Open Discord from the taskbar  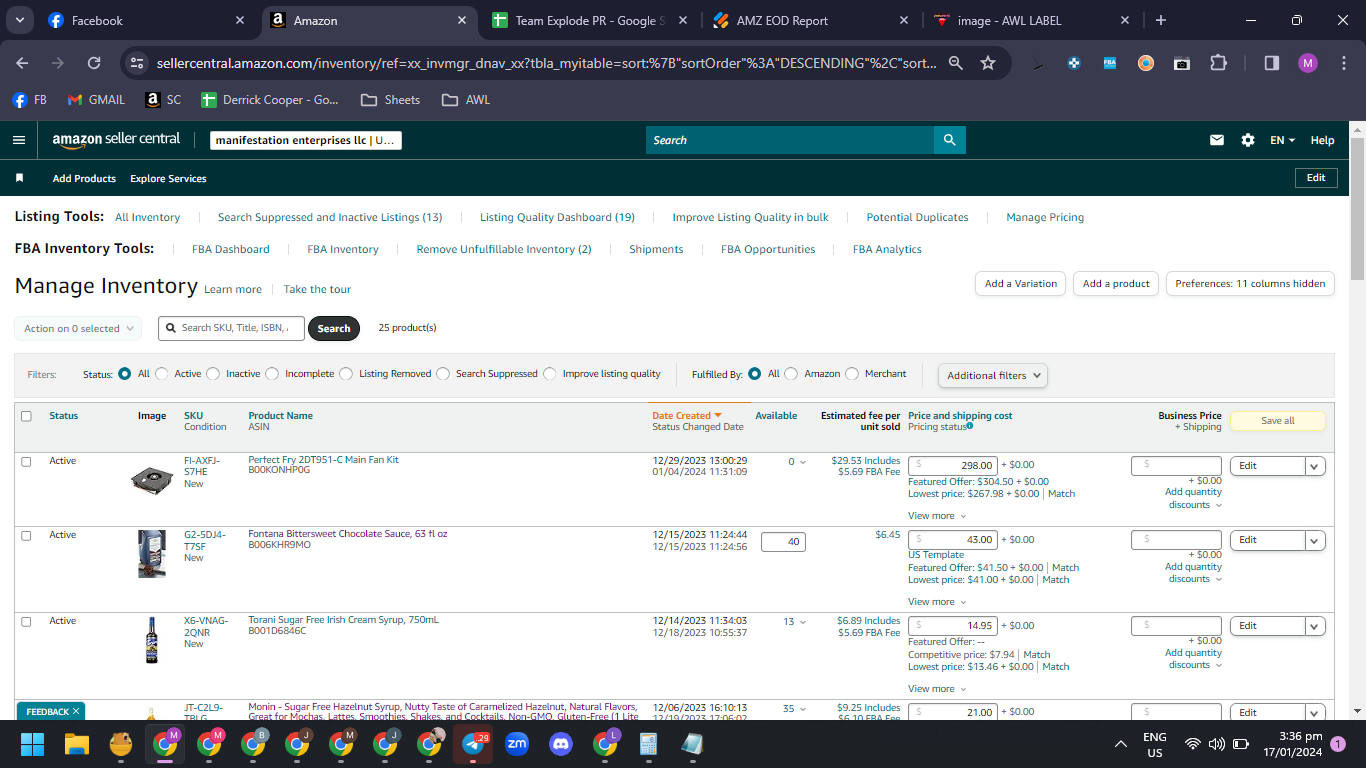point(561,744)
